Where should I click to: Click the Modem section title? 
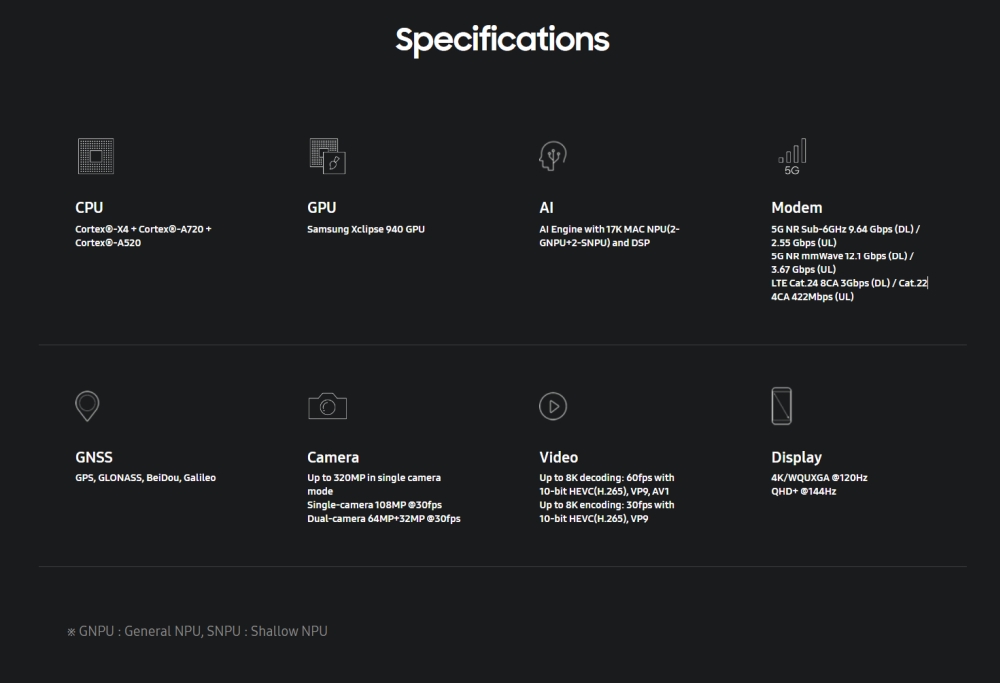[796, 208]
